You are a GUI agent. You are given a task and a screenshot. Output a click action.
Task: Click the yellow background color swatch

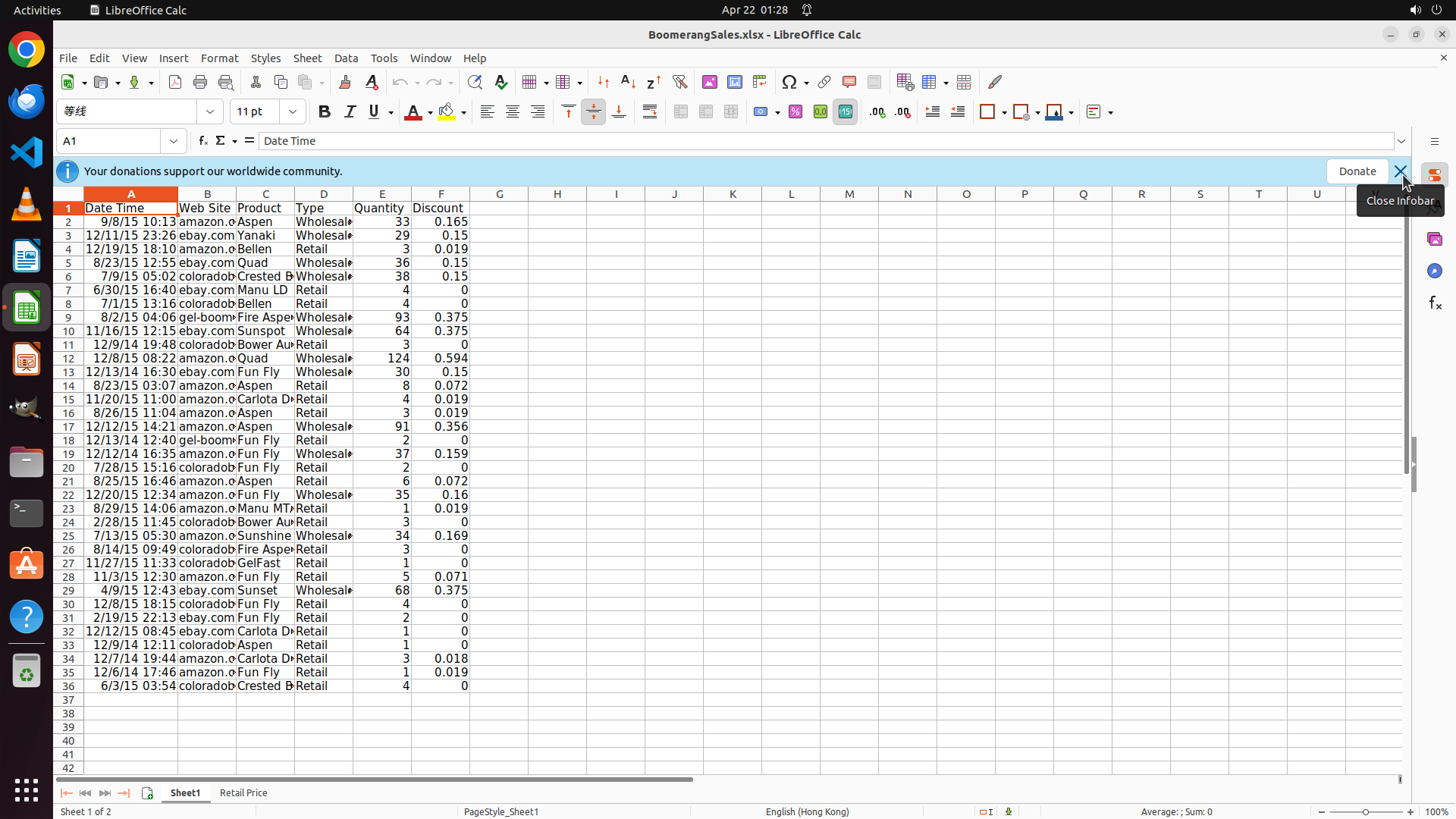click(447, 112)
